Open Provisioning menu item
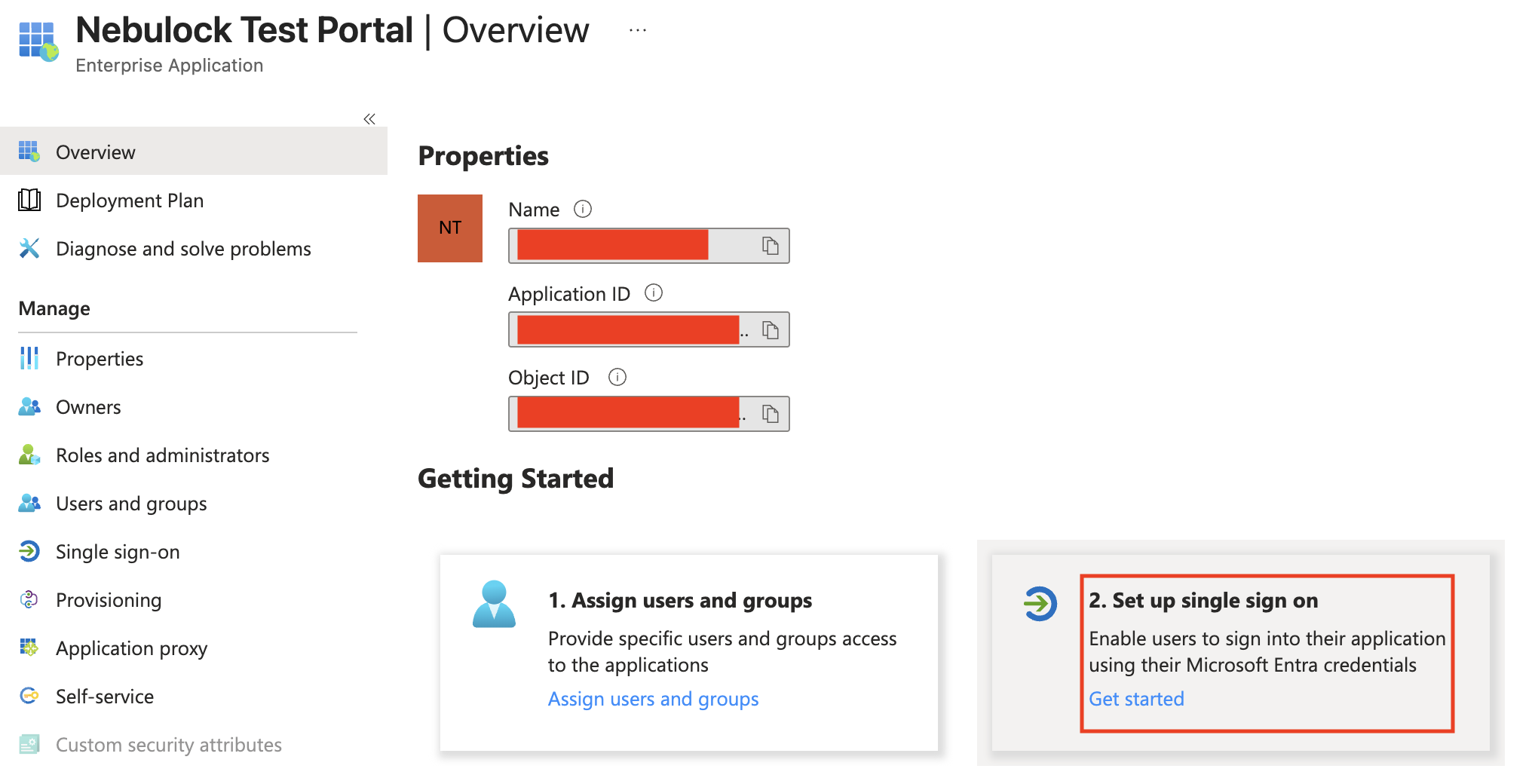The width and height of the screenshot is (1532, 784). pos(109,600)
